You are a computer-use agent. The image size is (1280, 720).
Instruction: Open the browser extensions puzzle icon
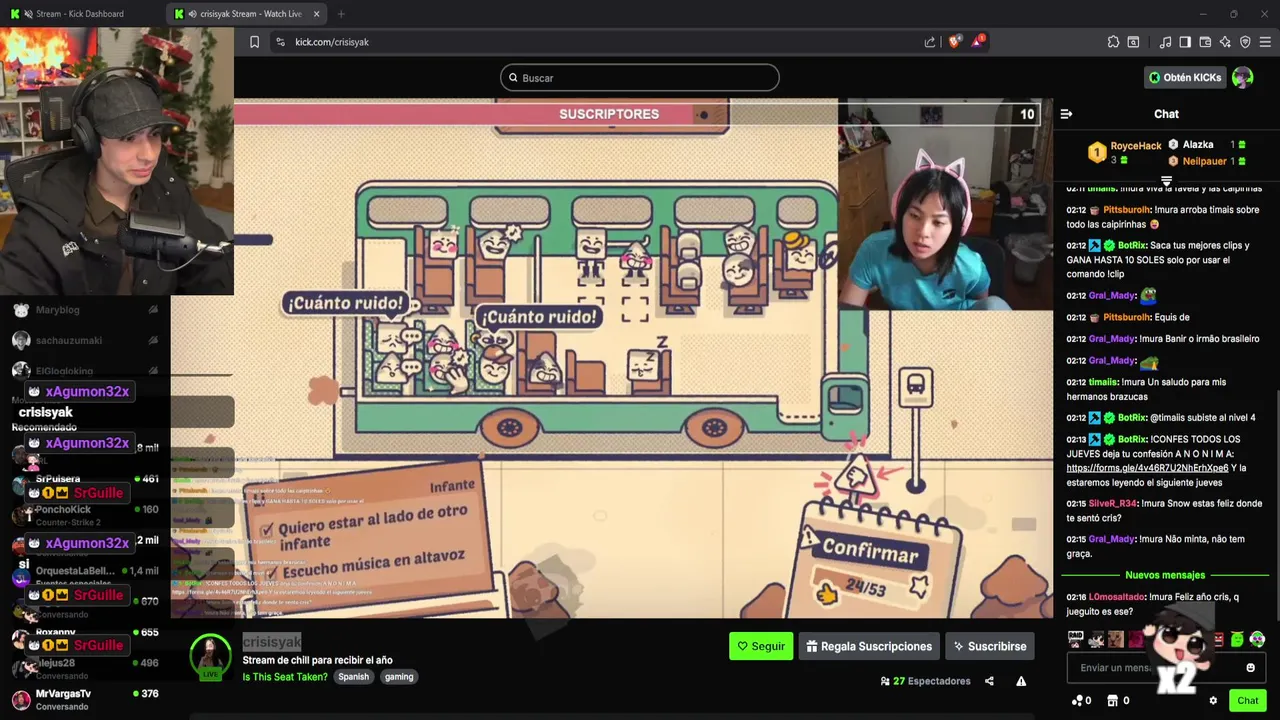pos(1113,42)
